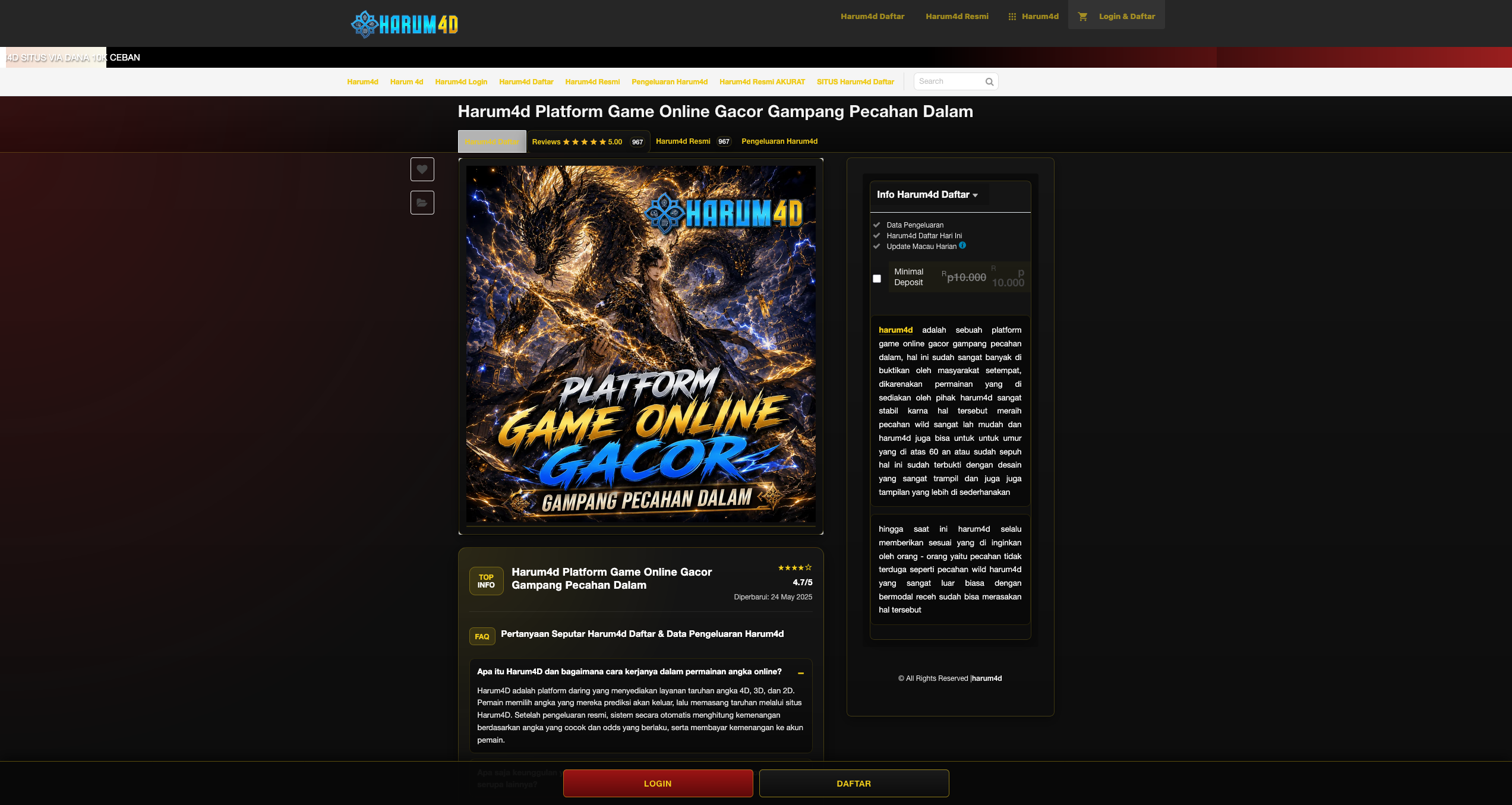
Task: Click the Pertanyaan Seputar Harum4d Daftar heading
Action: coord(642,634)
